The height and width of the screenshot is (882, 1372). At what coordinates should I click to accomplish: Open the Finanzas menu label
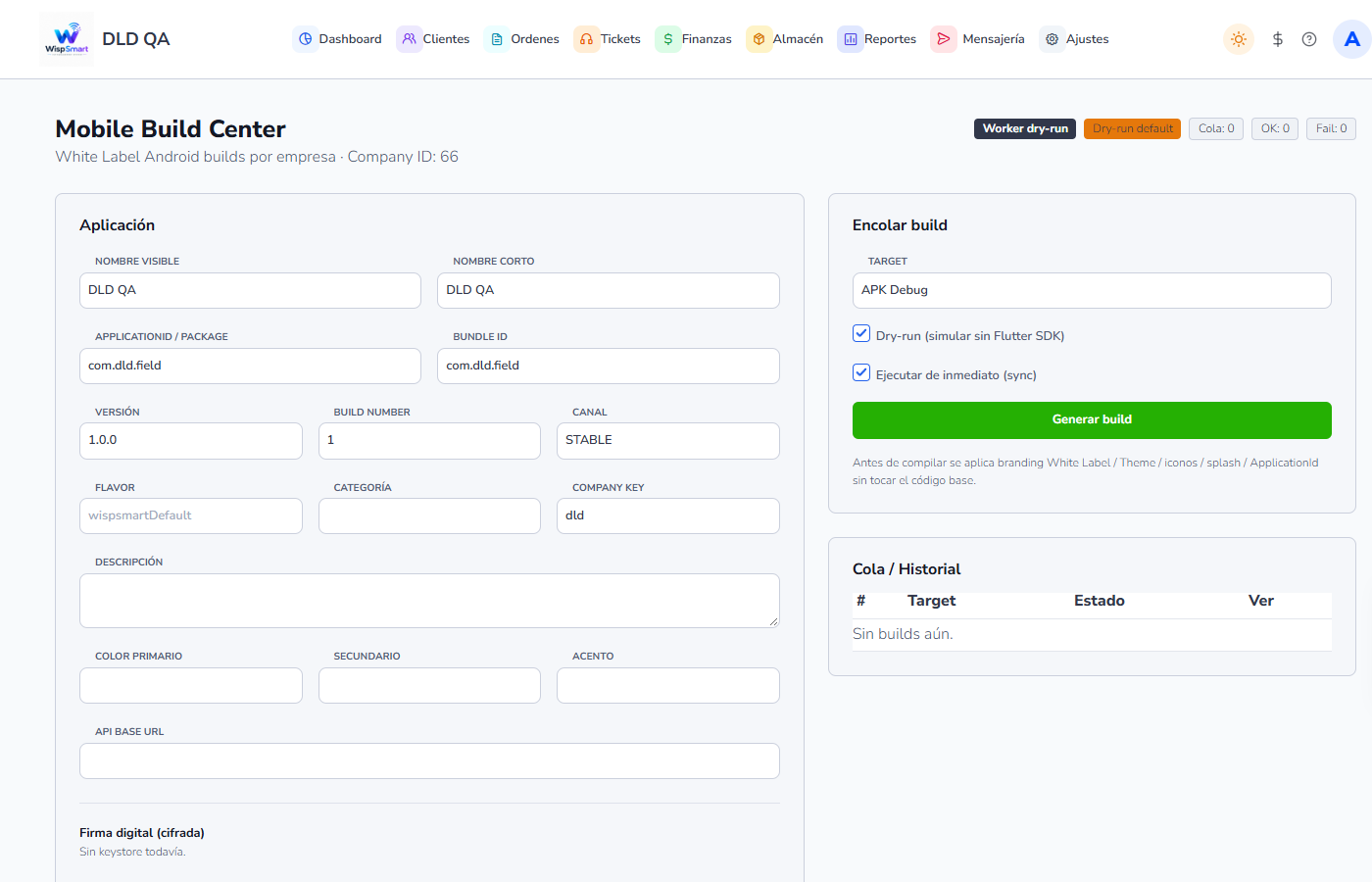pyautogui.click(x=707, y=39)
